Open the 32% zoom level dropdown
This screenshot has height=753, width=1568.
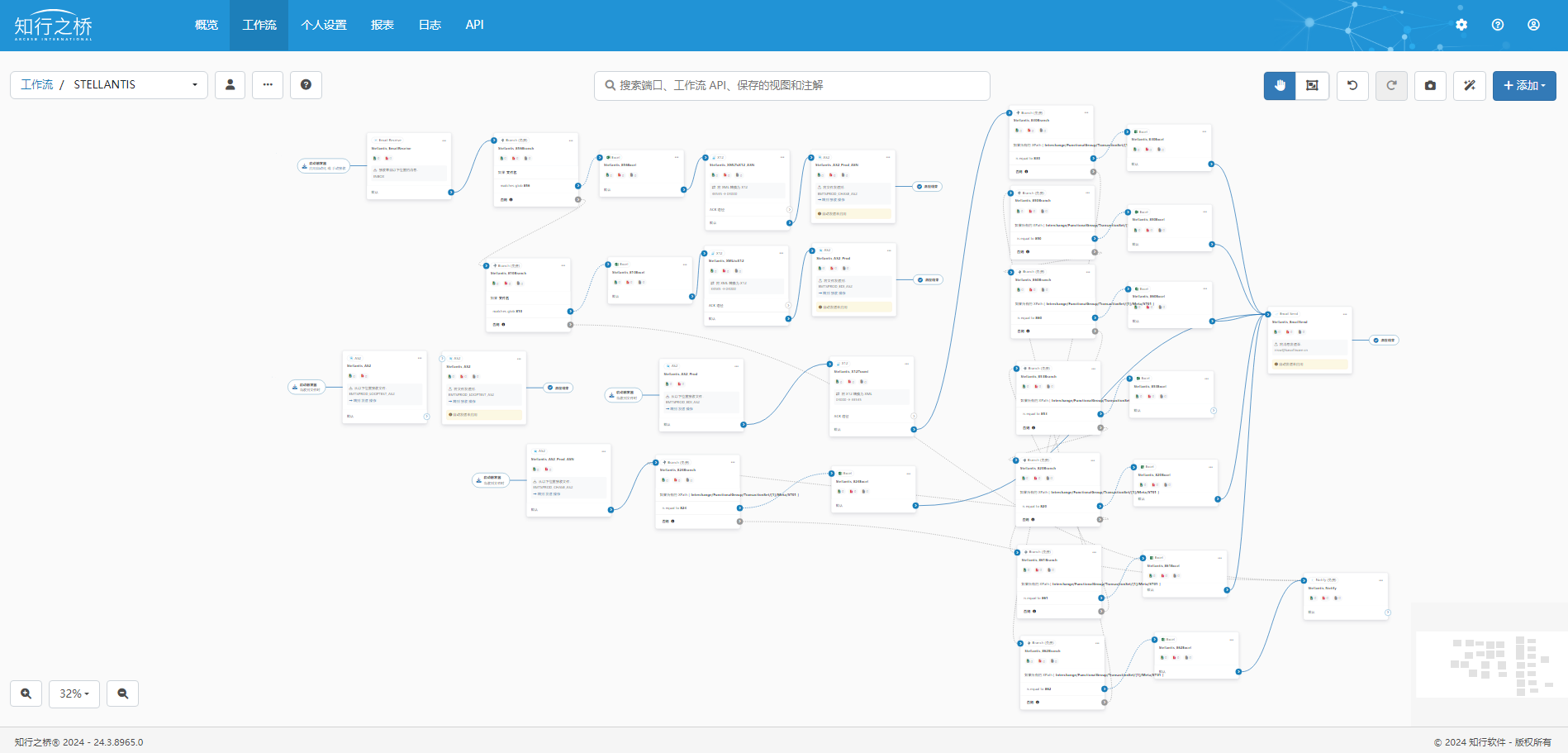(74, 693)
